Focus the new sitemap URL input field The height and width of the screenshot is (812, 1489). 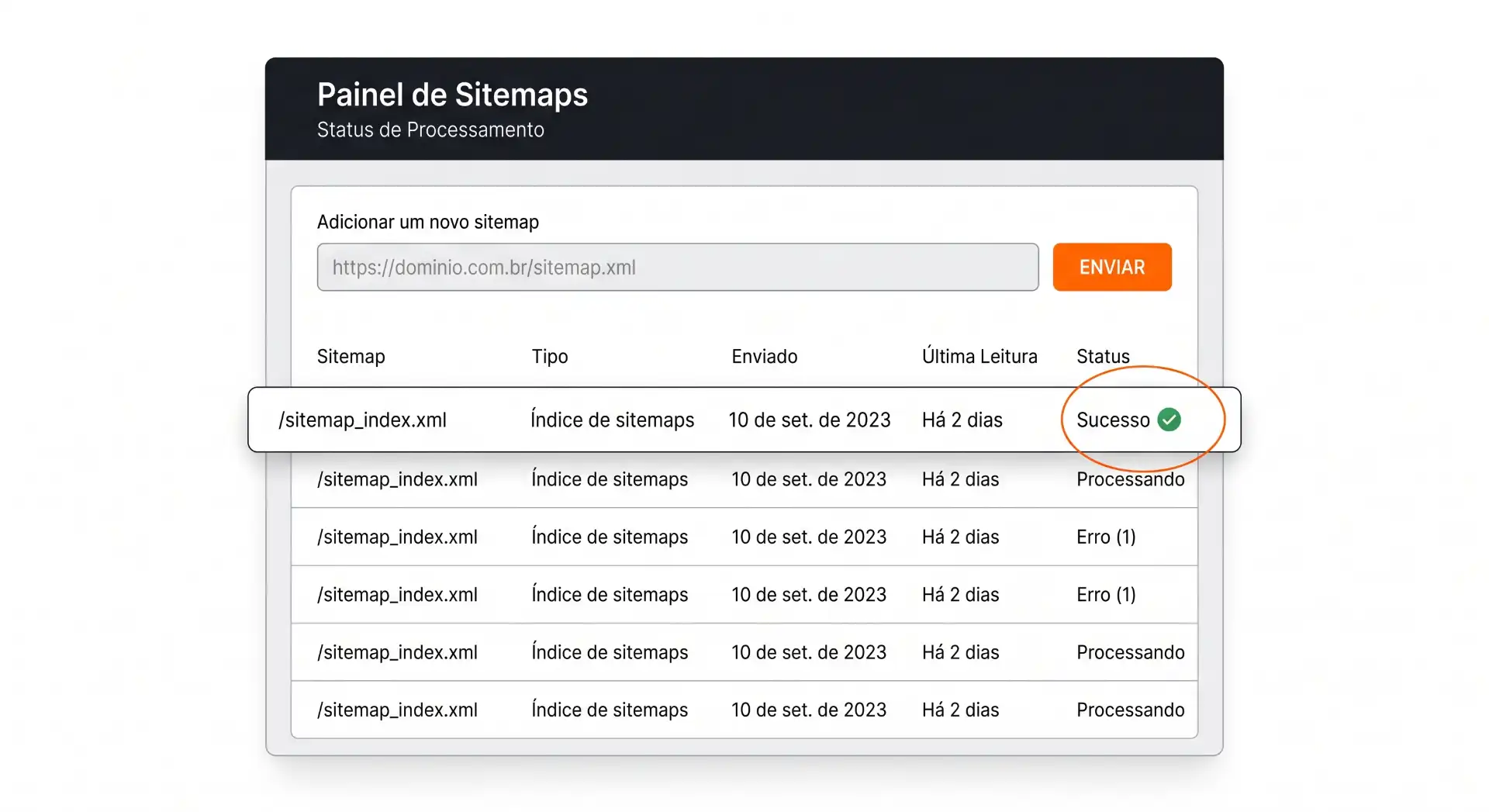678,267
